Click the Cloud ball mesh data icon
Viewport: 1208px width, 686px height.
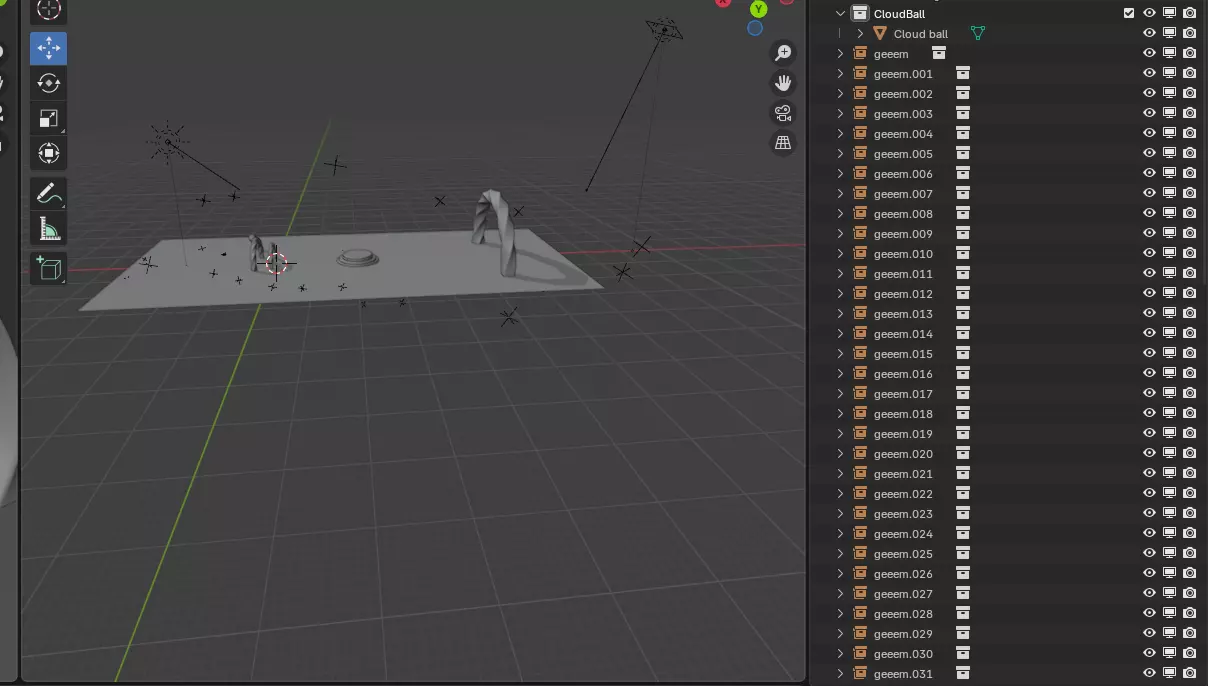978,34
